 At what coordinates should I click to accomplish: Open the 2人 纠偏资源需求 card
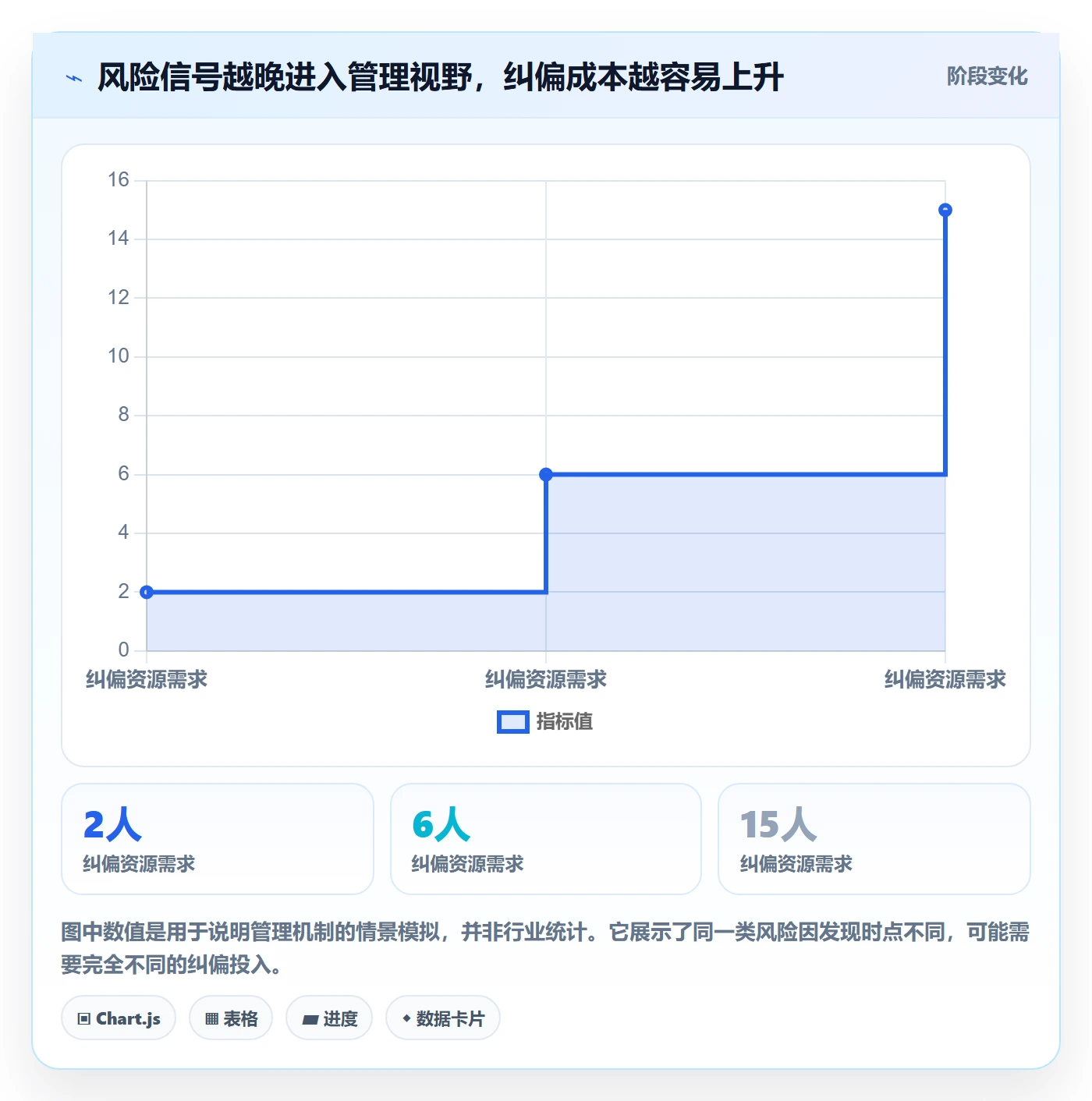click(218, 839)
